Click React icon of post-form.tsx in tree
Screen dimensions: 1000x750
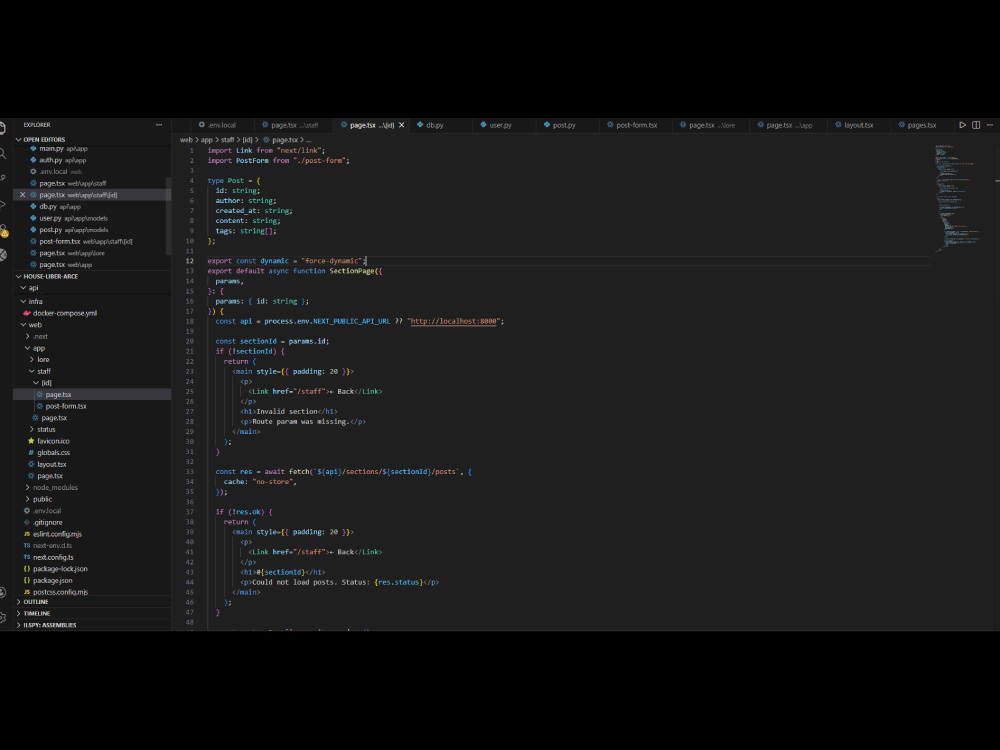(x=40, y=406)
